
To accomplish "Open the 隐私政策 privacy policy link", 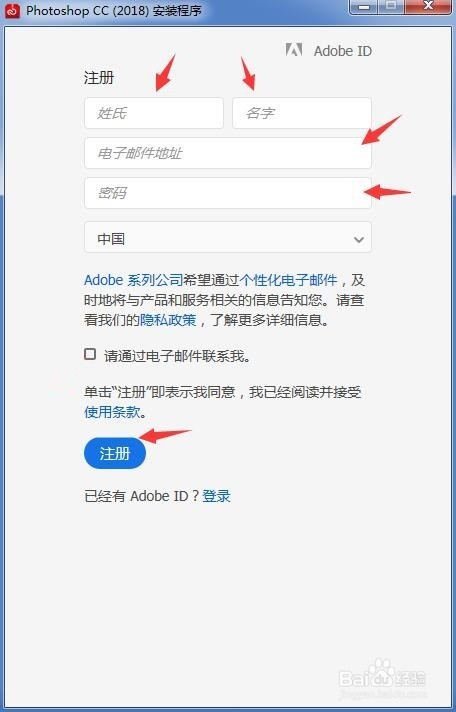I will coord(169,321).
